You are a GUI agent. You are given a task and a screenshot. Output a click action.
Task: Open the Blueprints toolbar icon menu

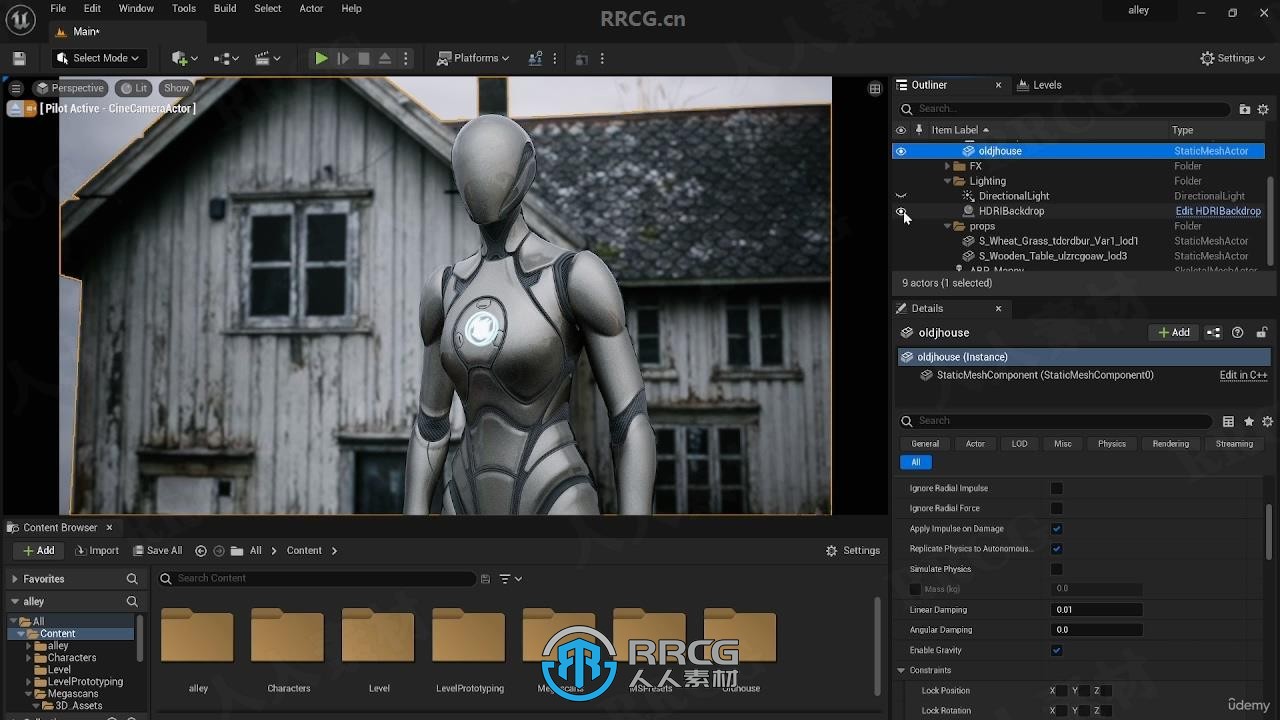tap(227, 59)
